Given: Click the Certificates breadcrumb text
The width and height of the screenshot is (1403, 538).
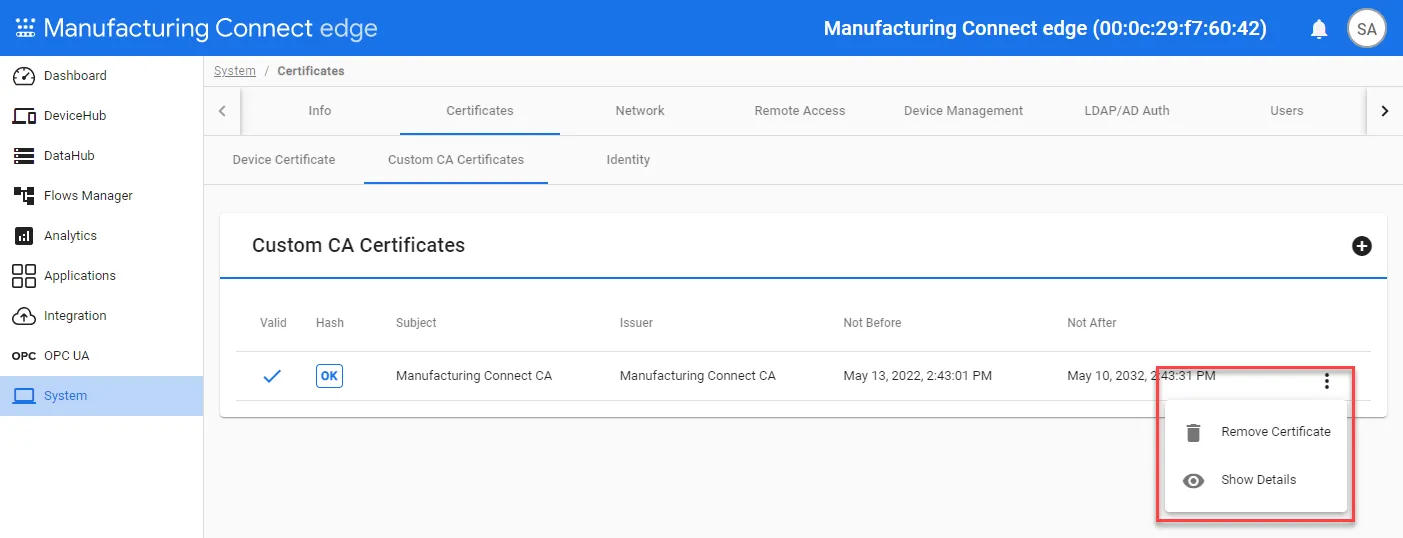Looking at the screenshot, I should tap(311, 71).
